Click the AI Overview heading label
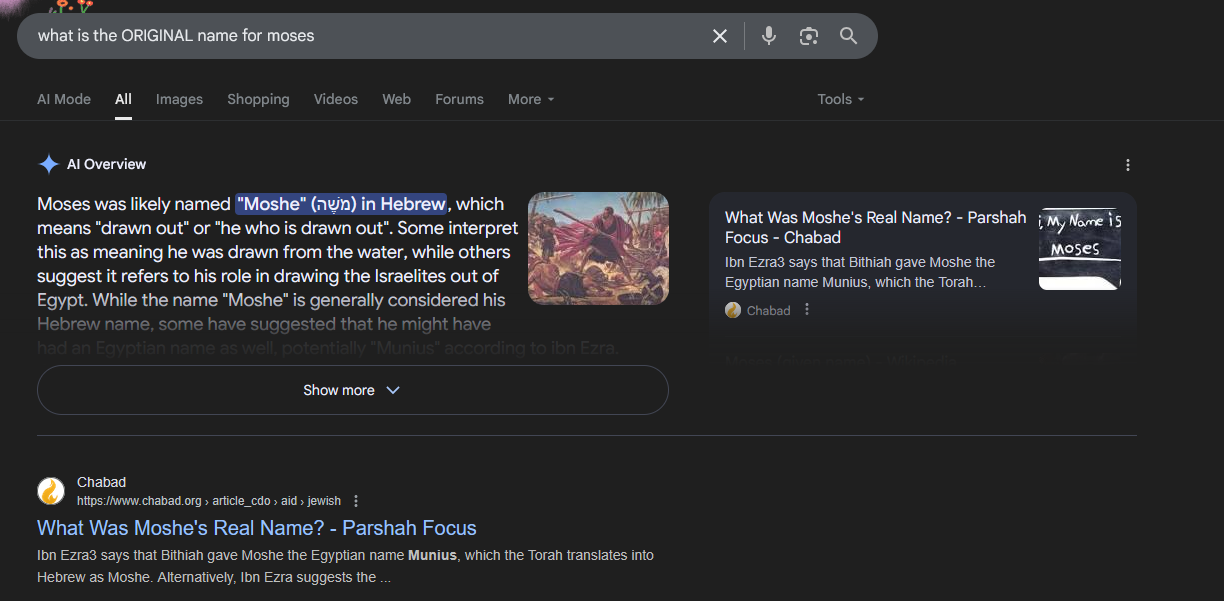 [x=106, y=164]
